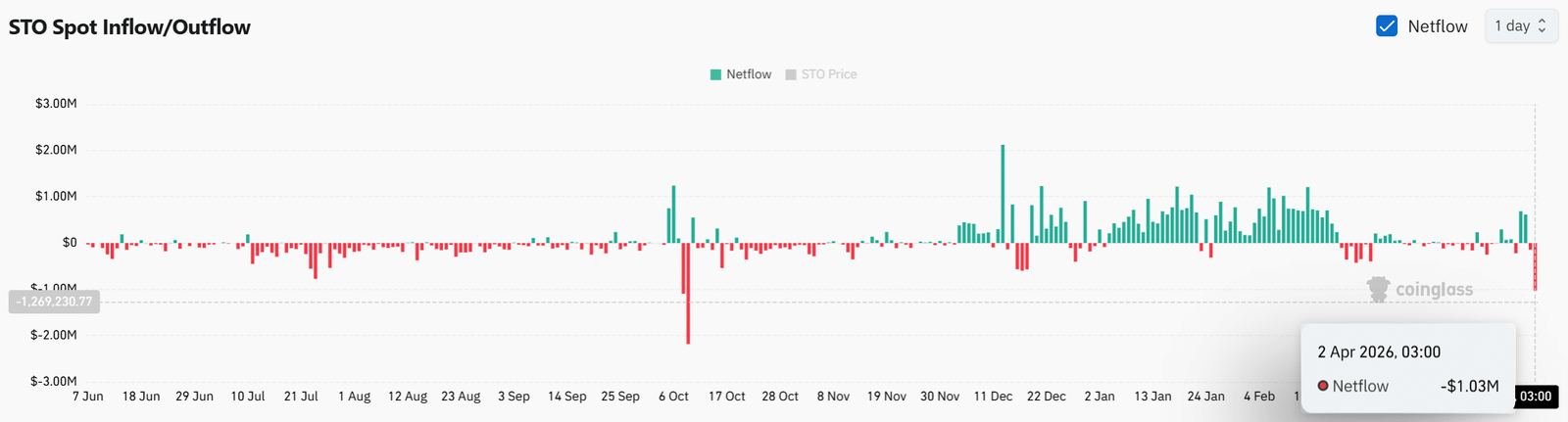1568x422 pixels.
Task: Click the green Netflow legend square
Action: click(715, 74)
